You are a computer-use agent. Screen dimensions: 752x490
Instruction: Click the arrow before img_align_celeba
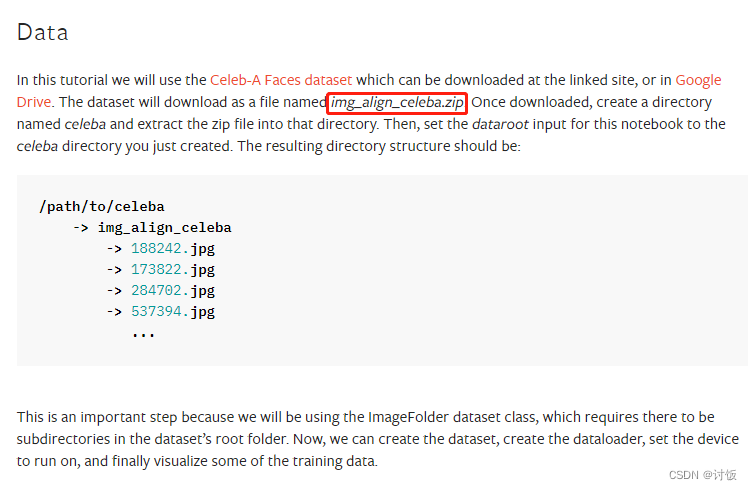coord(81,228)
